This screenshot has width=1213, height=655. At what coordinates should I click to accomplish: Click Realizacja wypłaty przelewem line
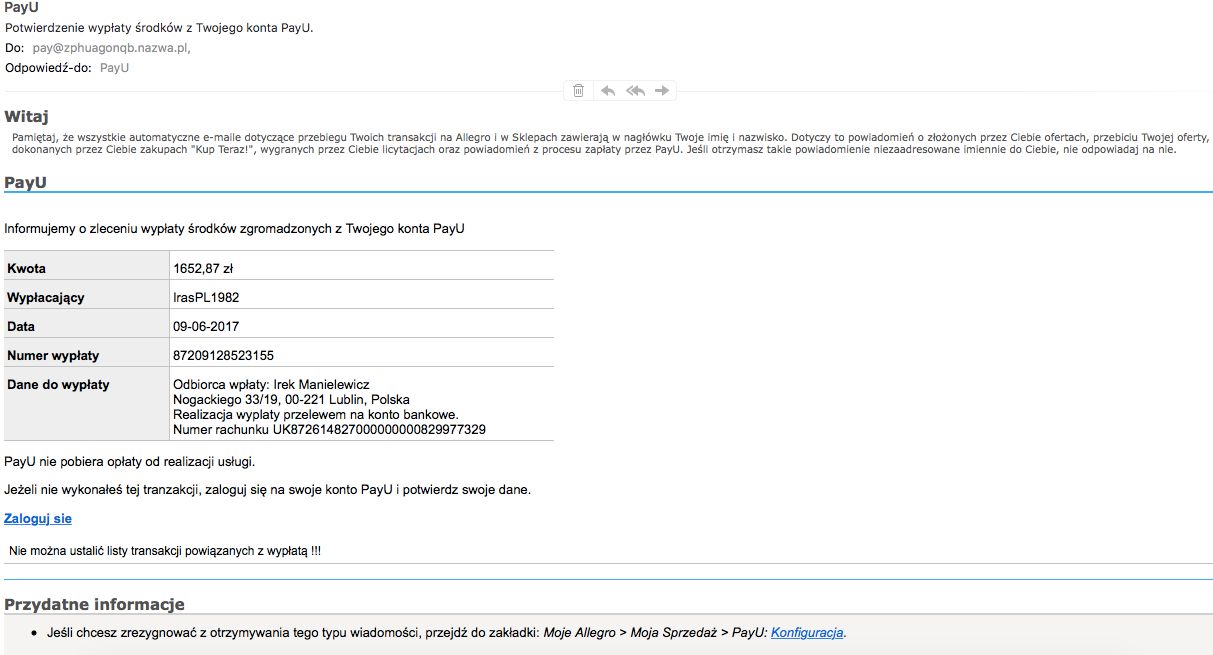tap(316, 415)
